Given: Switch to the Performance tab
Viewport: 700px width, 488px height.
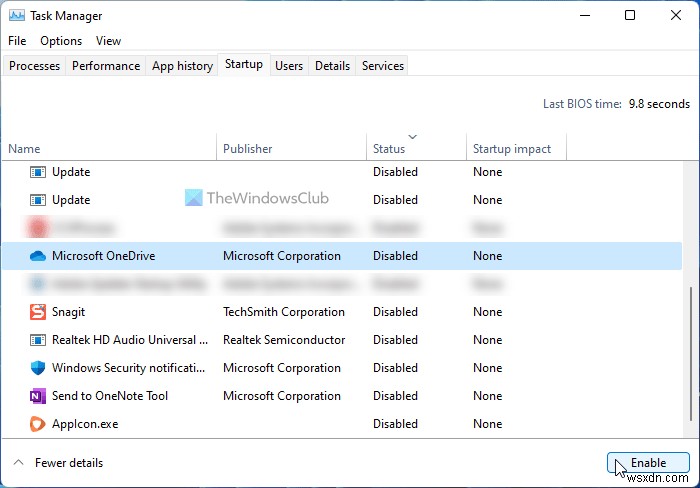Looking at the screenshot, I should coord(106,66).
